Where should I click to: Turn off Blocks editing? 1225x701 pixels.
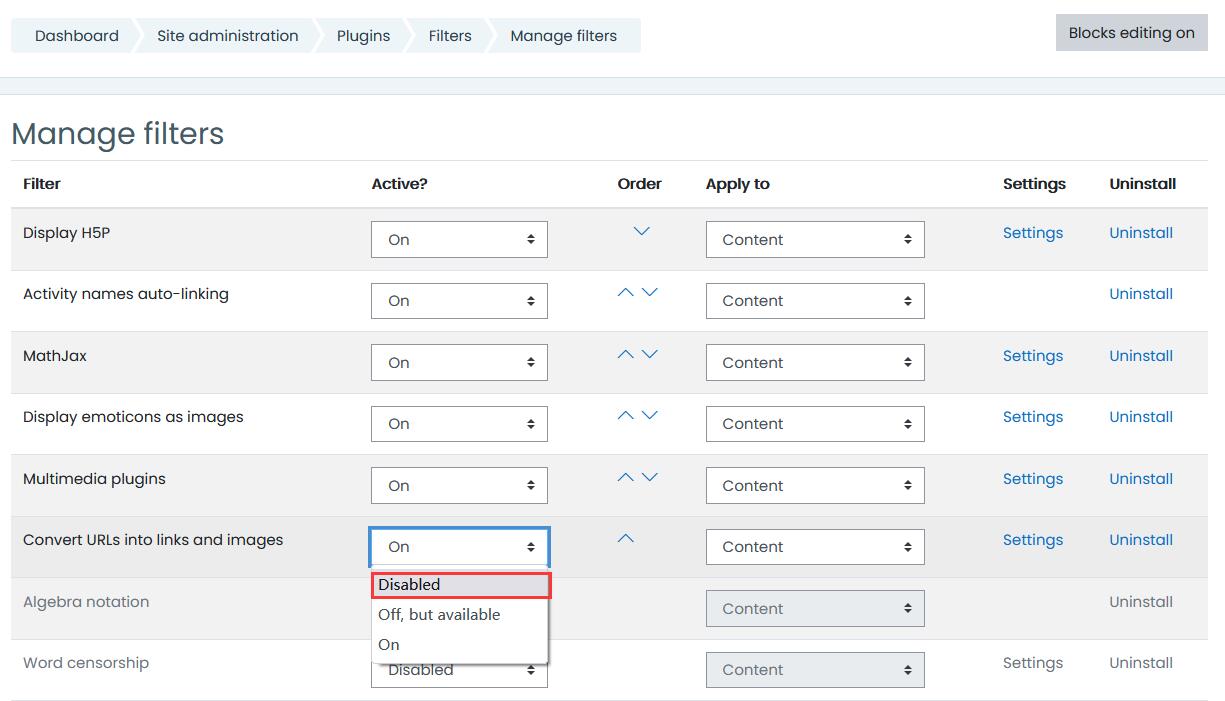1131,33
